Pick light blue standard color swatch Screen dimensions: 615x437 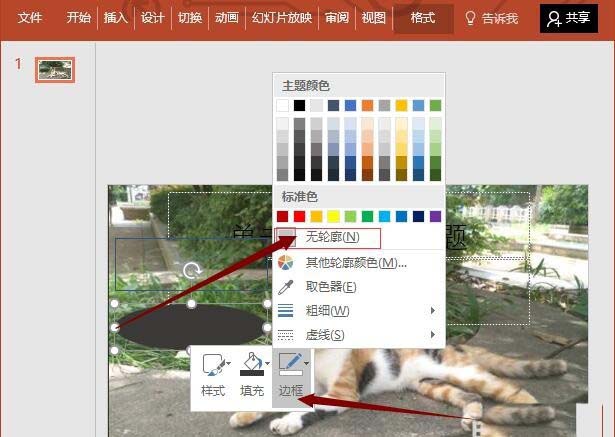pyautogui.click(x=384, y=216)
